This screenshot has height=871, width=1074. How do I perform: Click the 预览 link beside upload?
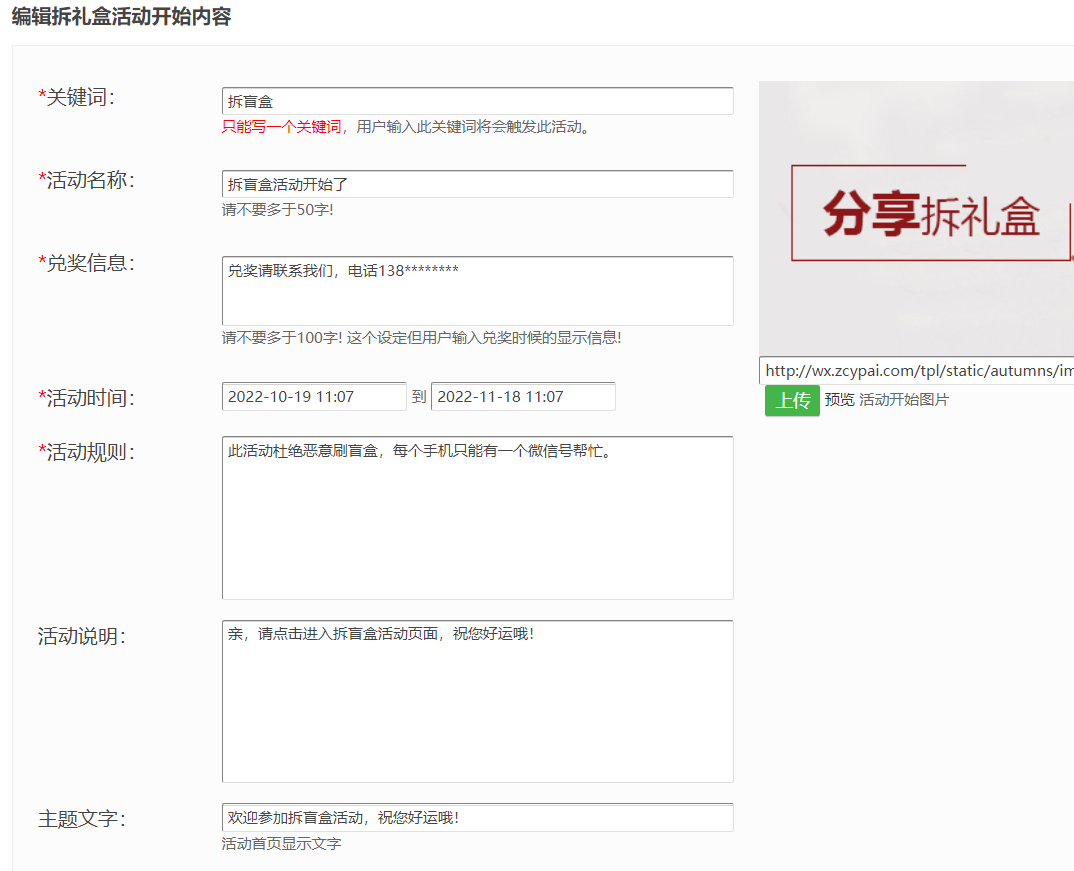click(839, 400)
